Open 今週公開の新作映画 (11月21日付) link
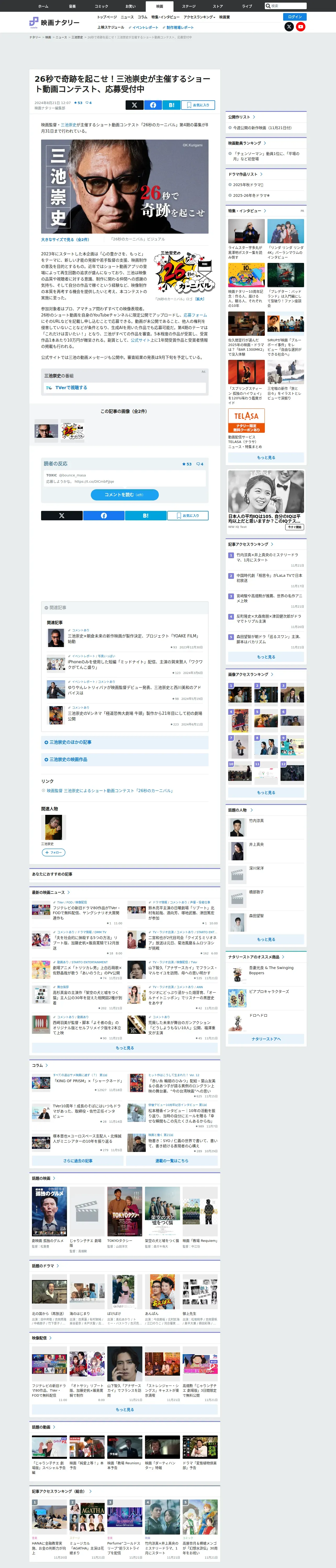This screenshot has height=1568, width=336. point(262,128)
